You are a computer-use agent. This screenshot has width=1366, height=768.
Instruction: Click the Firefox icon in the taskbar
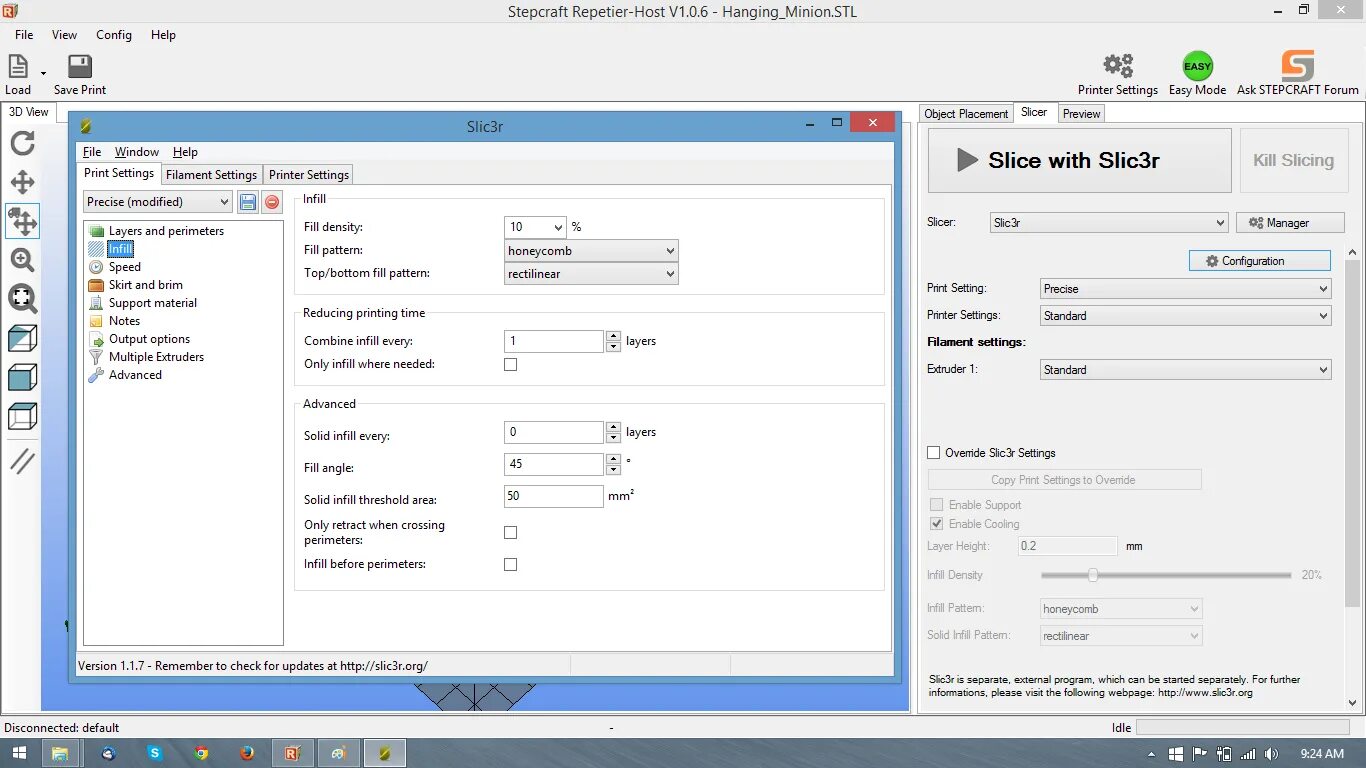click(247, 753)
